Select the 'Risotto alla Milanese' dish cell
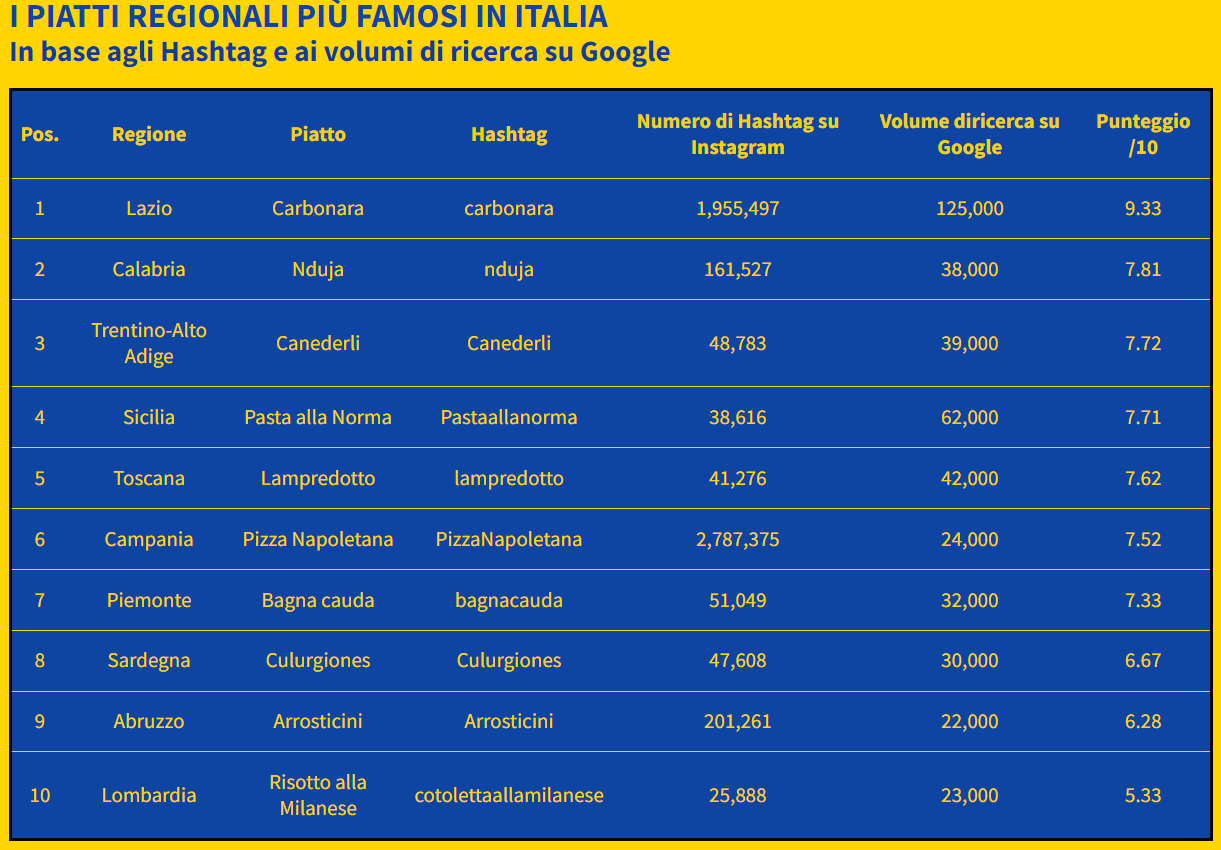This screenshot has width=1221, height=850. click(318, 795)
